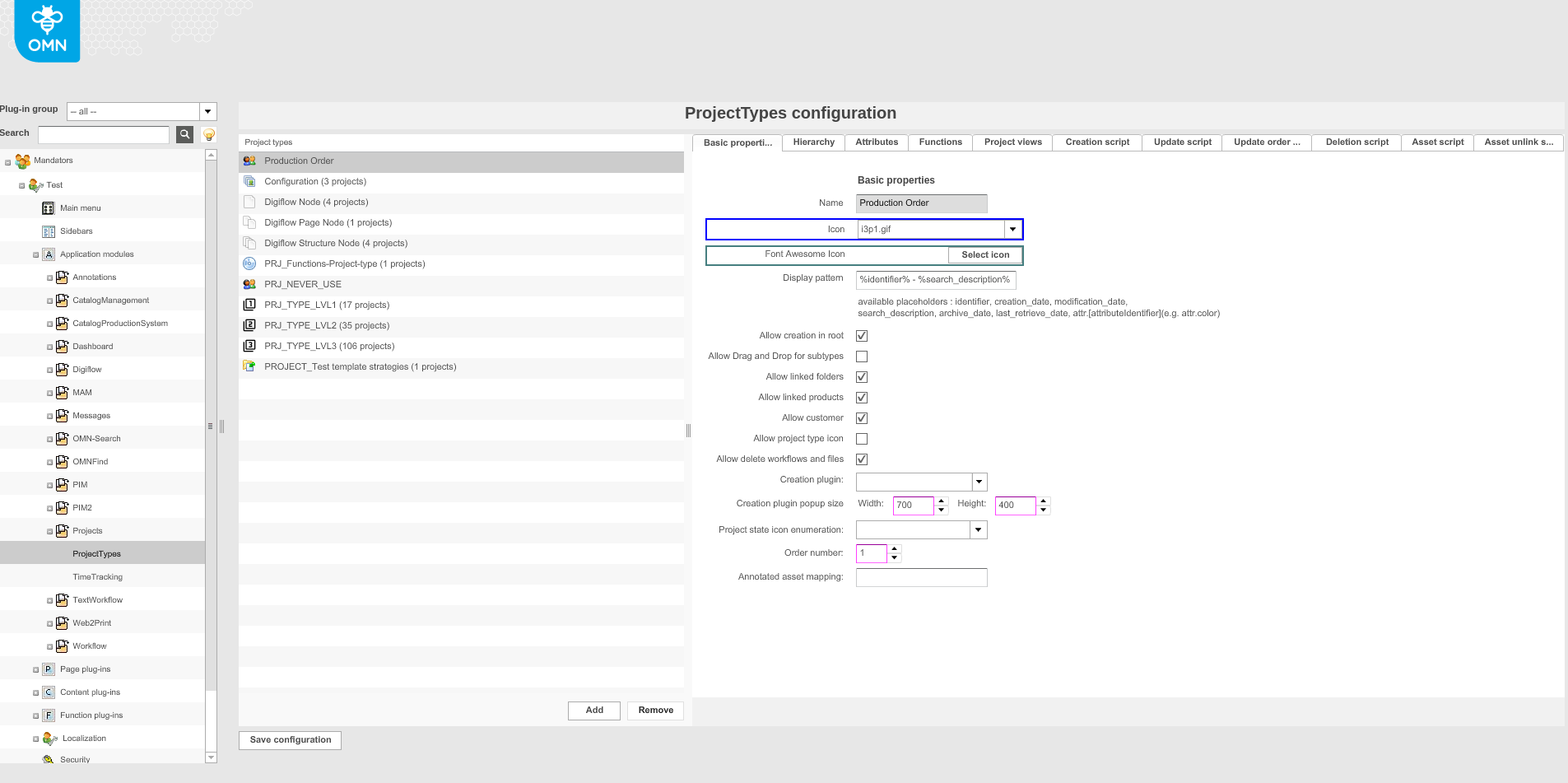Click the Main menu grid icon
The image size is (1568, 783).
pyautogui.click(x=48, y=207)
